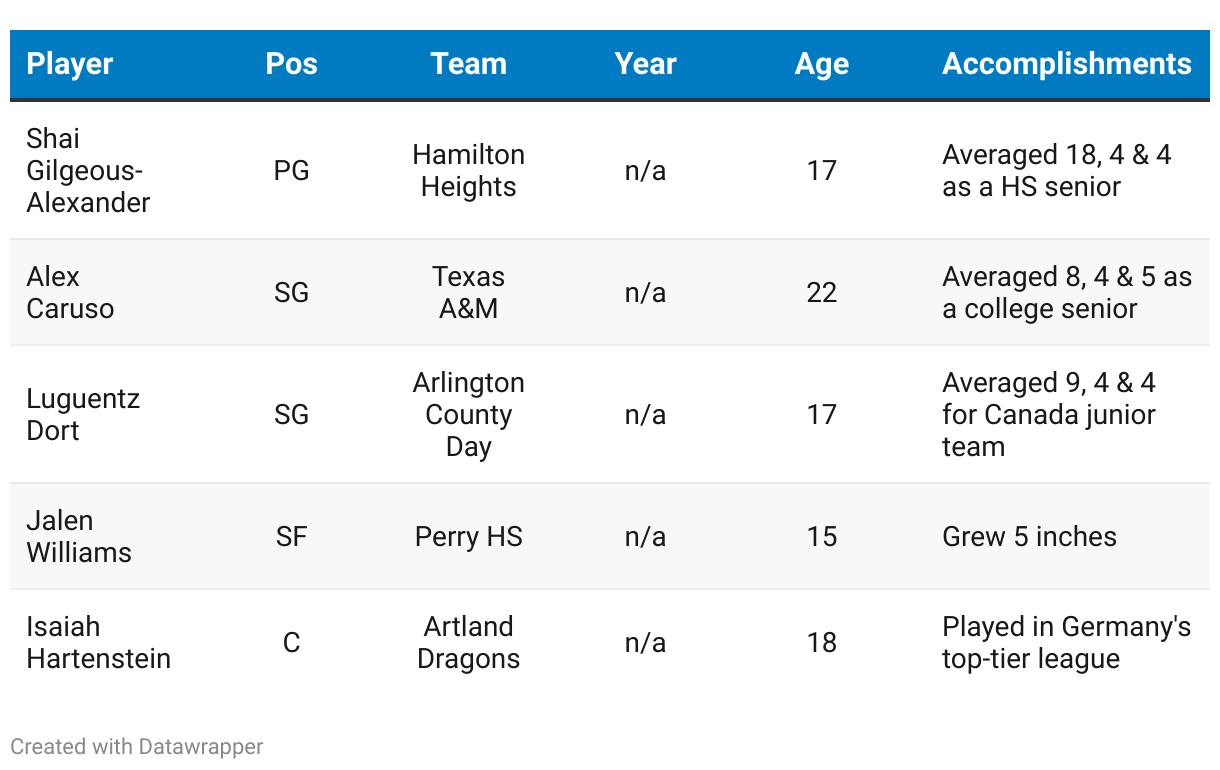Screen dimensions: 1220x770
Task: Open the Created with Datawrapper link
Action: click(x=137, y=746)
